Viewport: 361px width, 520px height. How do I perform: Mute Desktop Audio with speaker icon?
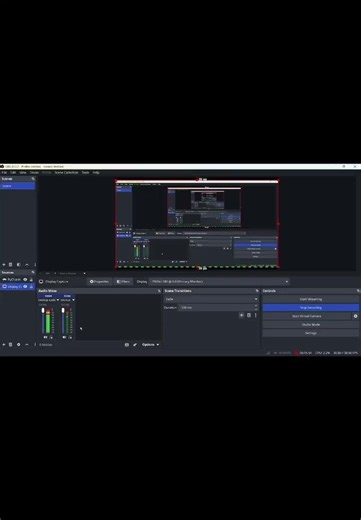[45, 337]
